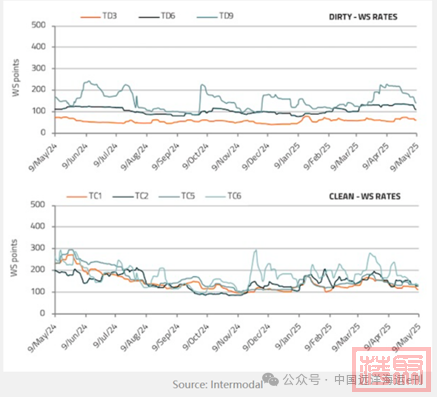Screen dimensions: 437x397
Task: Click the Source: Intermodal text
Action: pyautogui.click(x=218, y=385)
